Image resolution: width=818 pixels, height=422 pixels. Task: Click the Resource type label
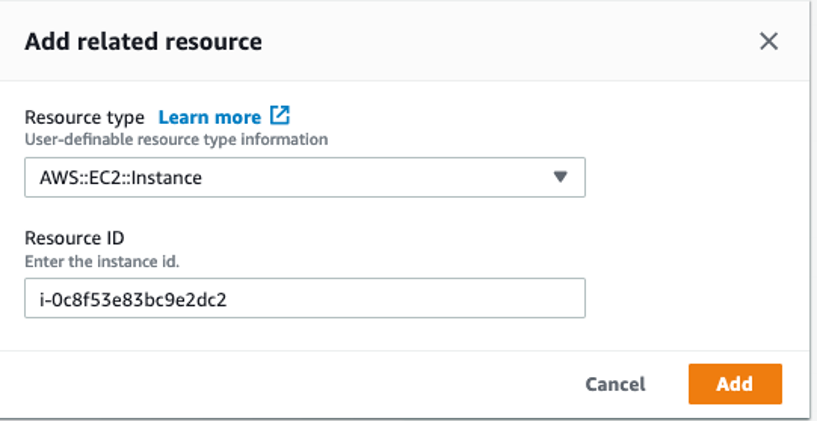pyautogui.click(x=84, y=117)
